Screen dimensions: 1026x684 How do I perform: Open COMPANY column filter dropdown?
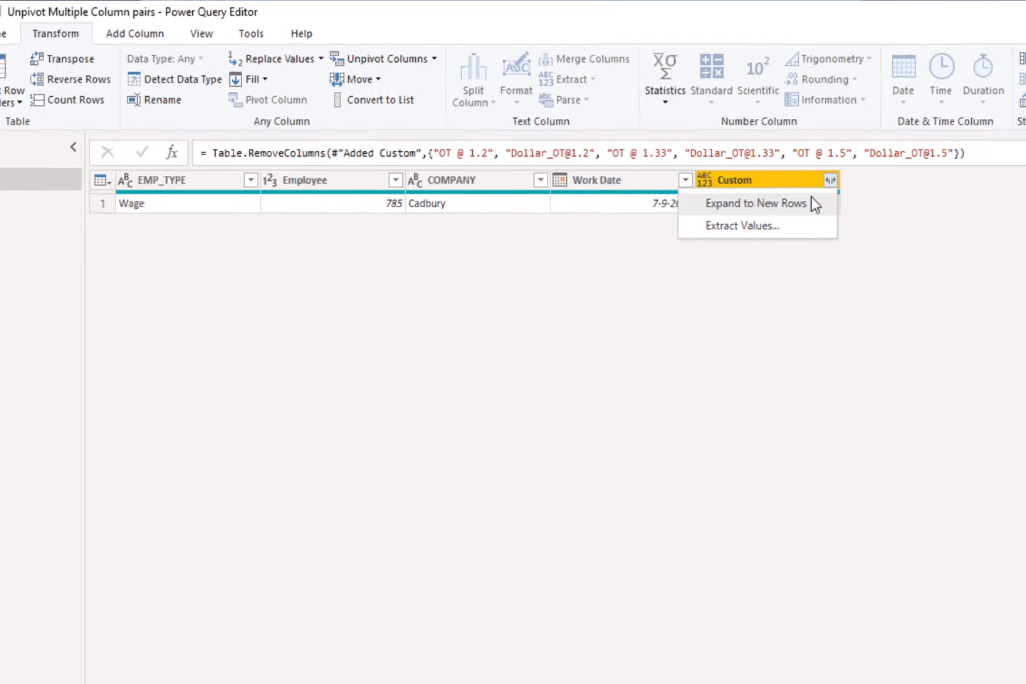tap(540, 180)
